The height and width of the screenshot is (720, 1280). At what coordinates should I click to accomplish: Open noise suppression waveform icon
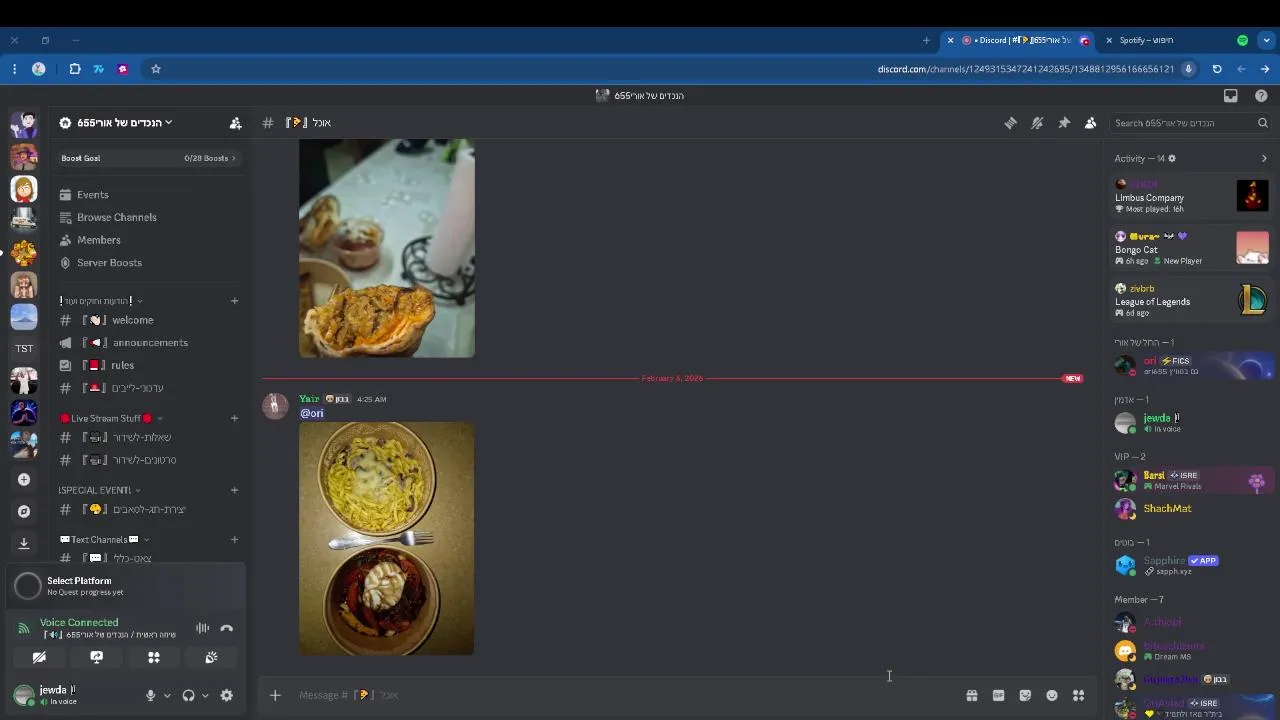click(202, 628)
